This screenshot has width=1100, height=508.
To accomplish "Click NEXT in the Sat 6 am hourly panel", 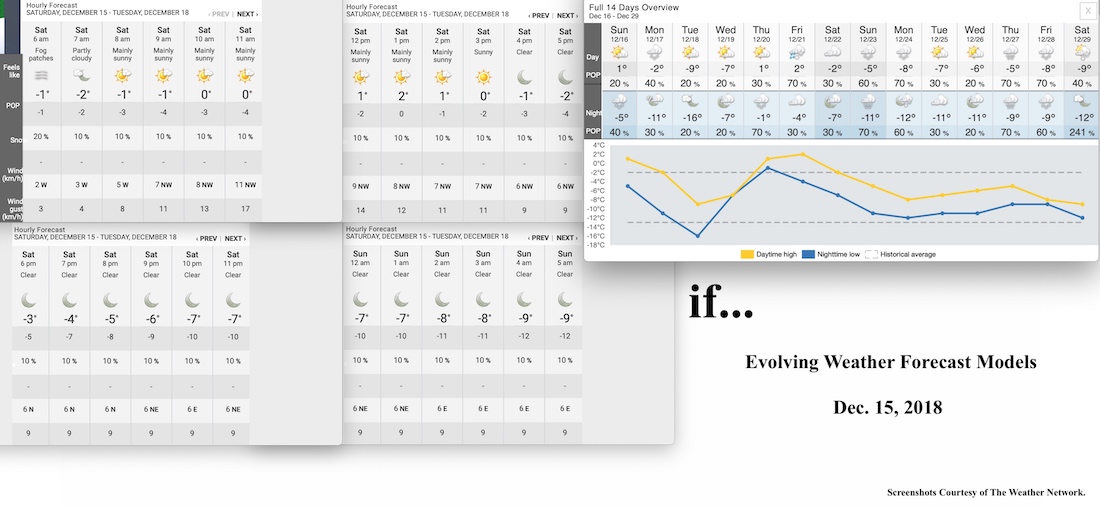I will (247, 14).
